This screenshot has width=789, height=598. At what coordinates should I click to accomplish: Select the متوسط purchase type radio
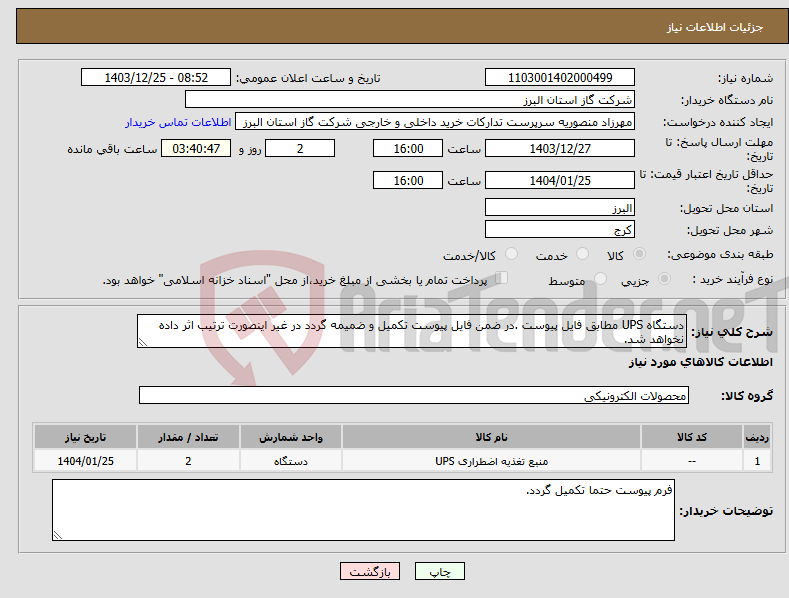tap(600, 278)
